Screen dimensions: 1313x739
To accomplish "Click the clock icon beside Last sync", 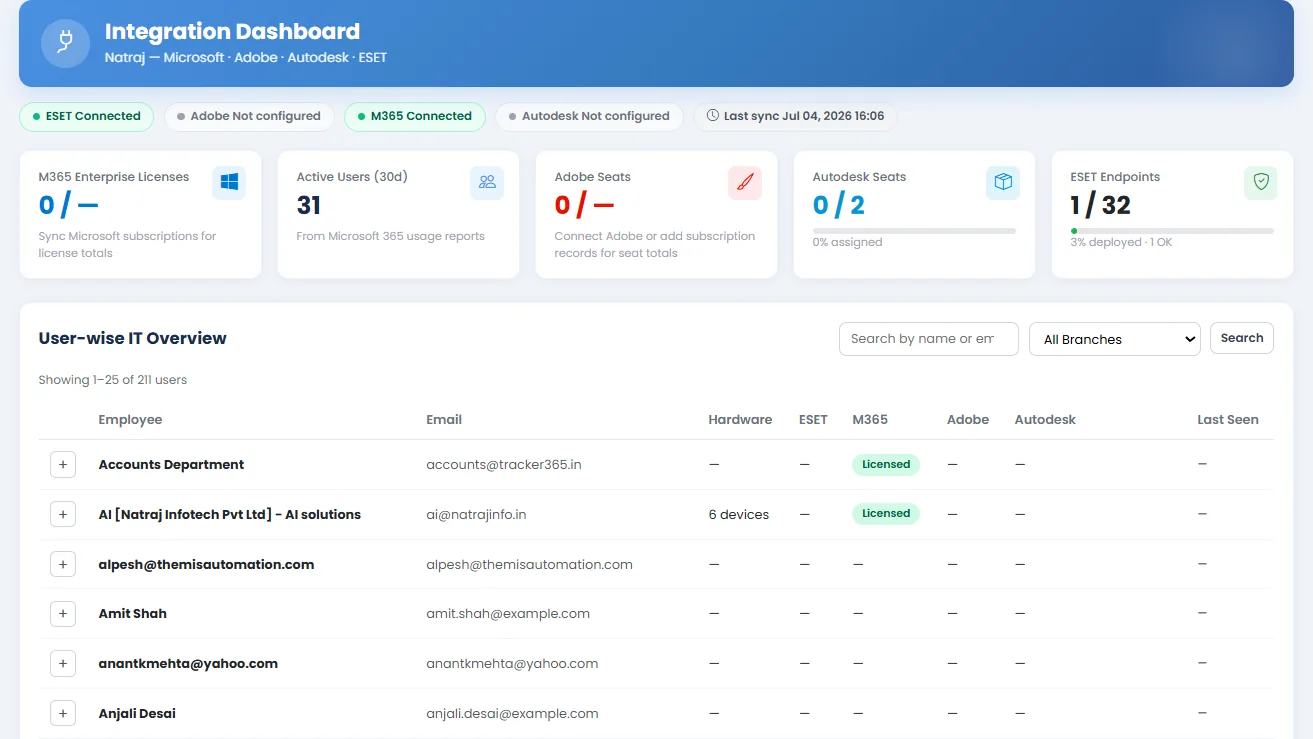I will pyautogui.click(x=713, y=116).
